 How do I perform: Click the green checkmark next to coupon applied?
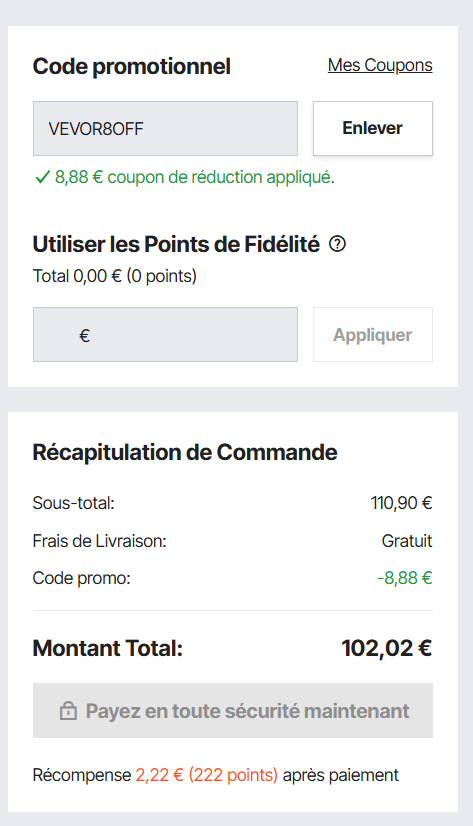tap(42, 178)
